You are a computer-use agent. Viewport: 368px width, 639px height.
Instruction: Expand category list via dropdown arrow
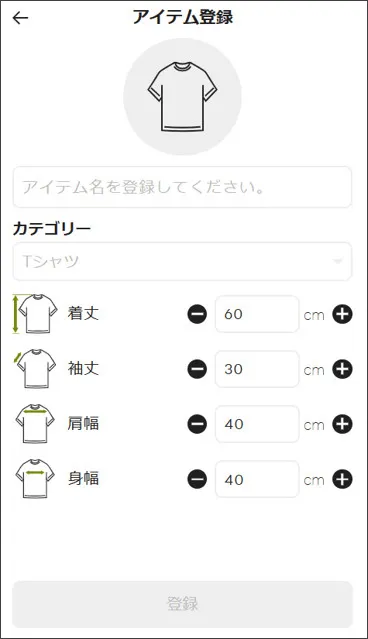pyautogui.click(x=337, y=261)
